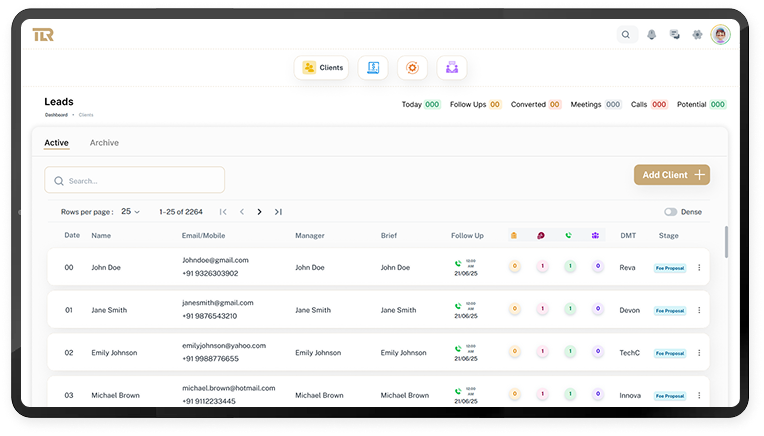
Task: Click the red chat column header icon
Action: pos(541,236)
